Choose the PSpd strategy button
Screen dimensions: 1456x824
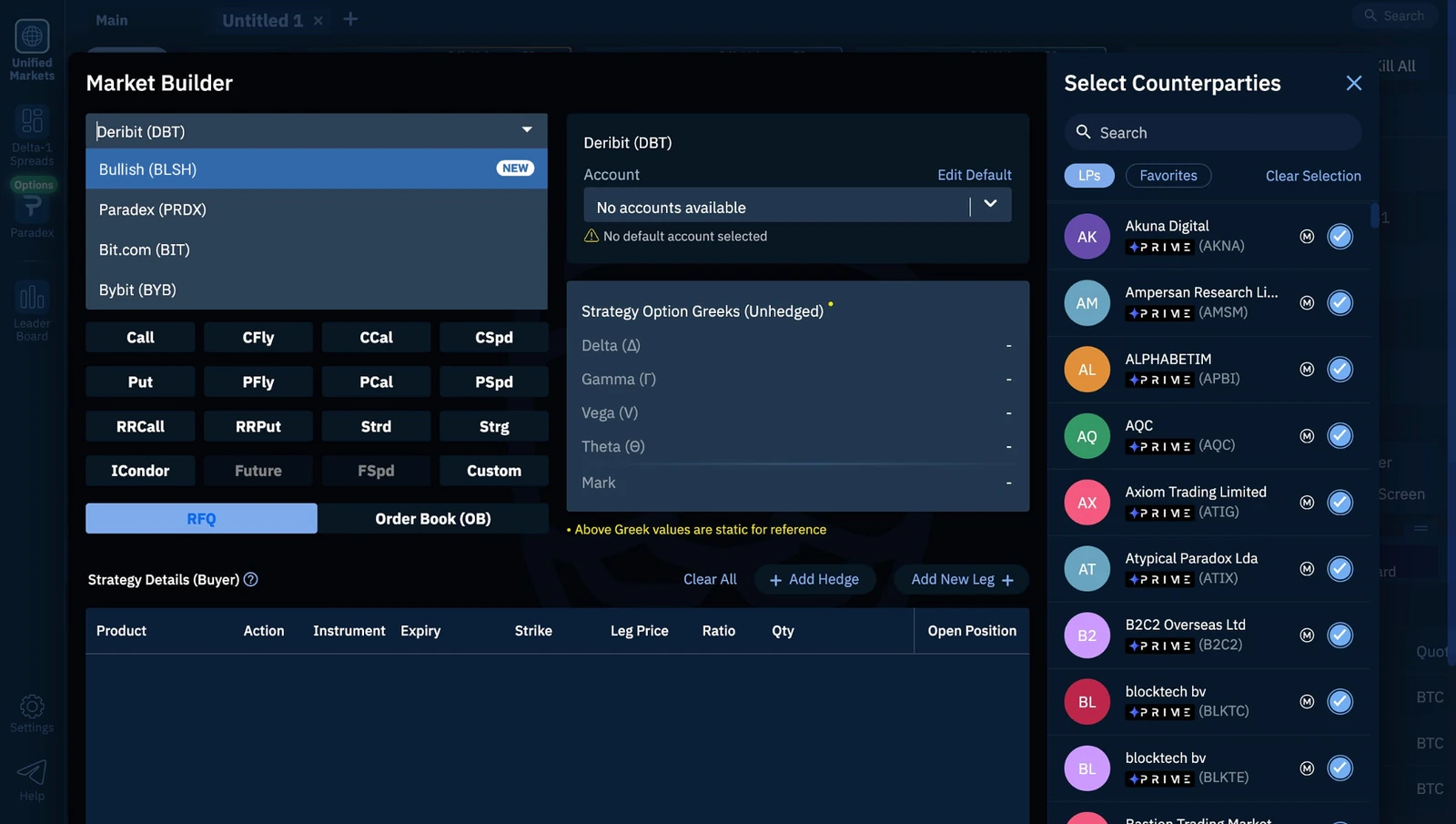494,381
